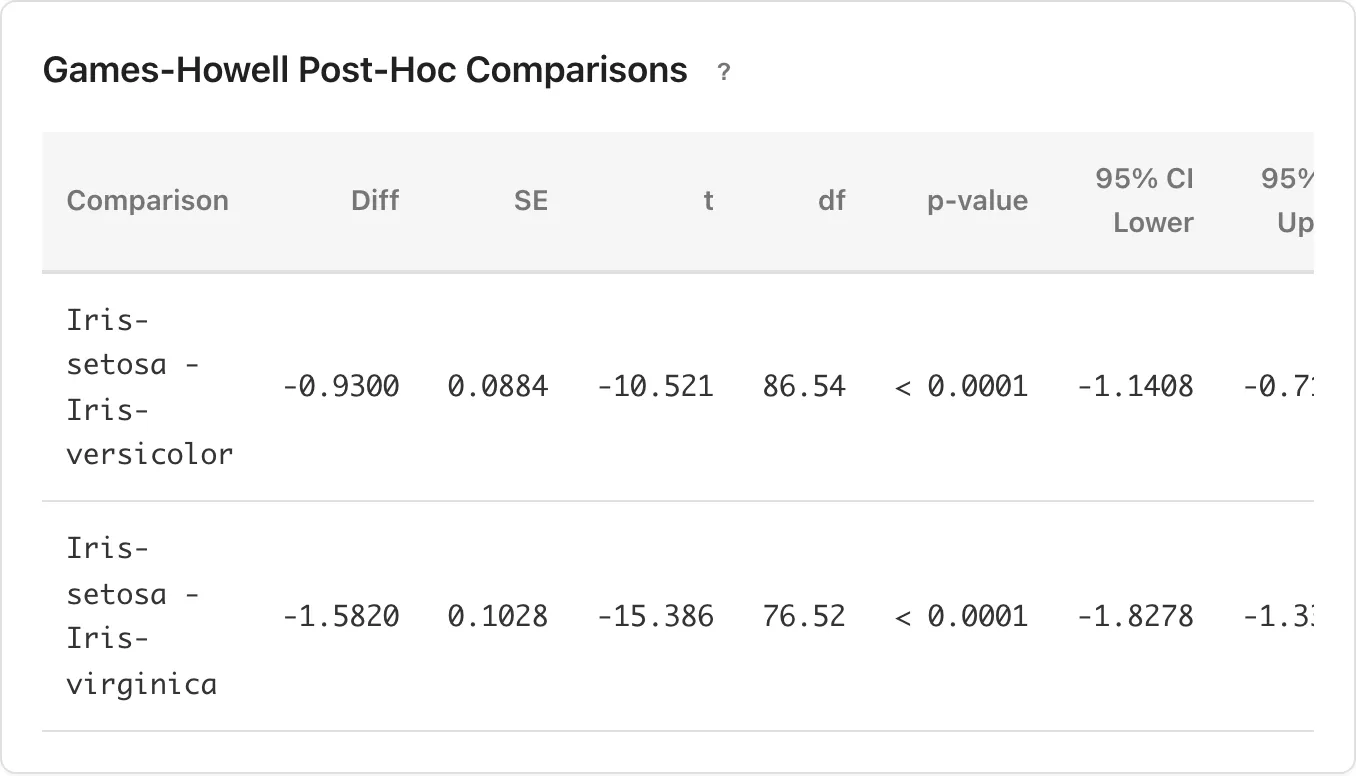
Task: Click the df column header
Action: (831, 200)
